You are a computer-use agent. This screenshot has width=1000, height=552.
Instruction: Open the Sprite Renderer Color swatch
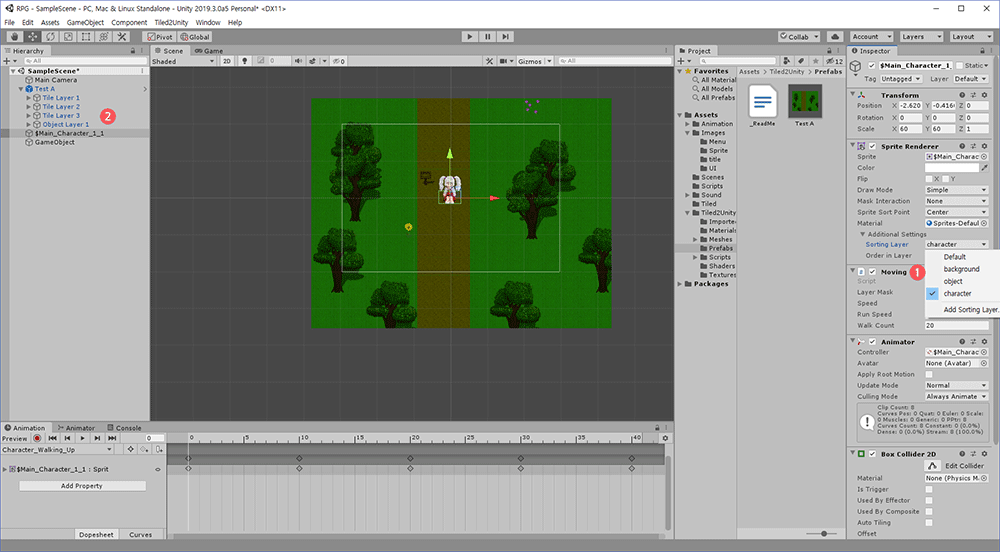pos(952,168)
